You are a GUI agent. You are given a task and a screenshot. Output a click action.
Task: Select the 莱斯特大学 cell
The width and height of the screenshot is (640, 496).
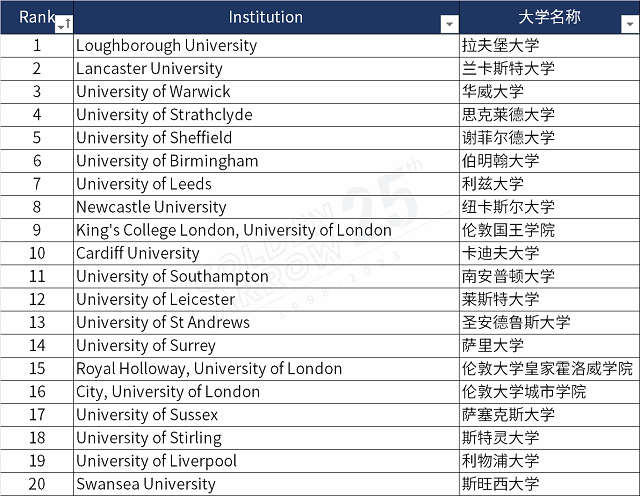(x=549, y=299)
